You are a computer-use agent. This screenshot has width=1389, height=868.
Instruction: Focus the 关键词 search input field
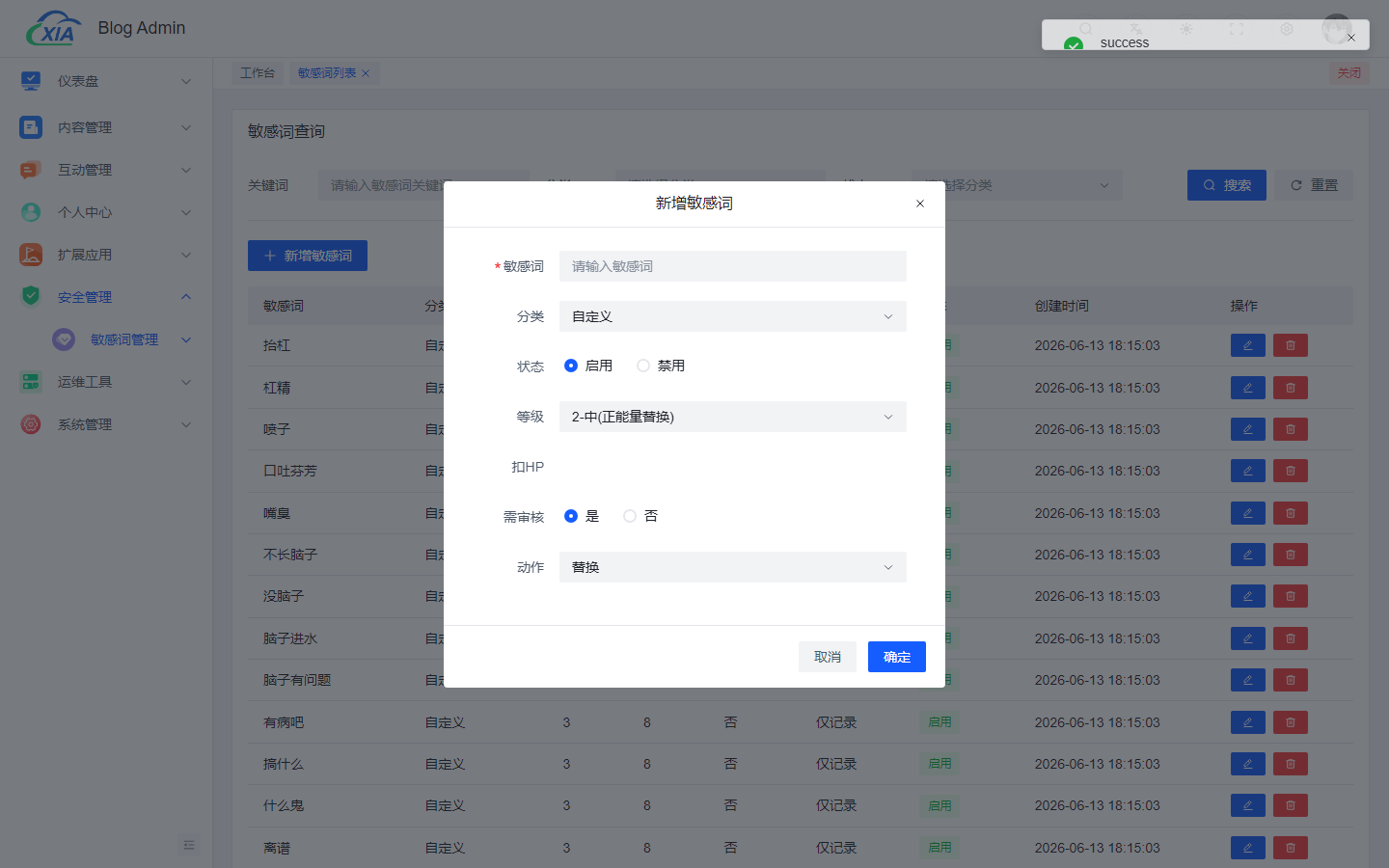[x=423, y=185]
